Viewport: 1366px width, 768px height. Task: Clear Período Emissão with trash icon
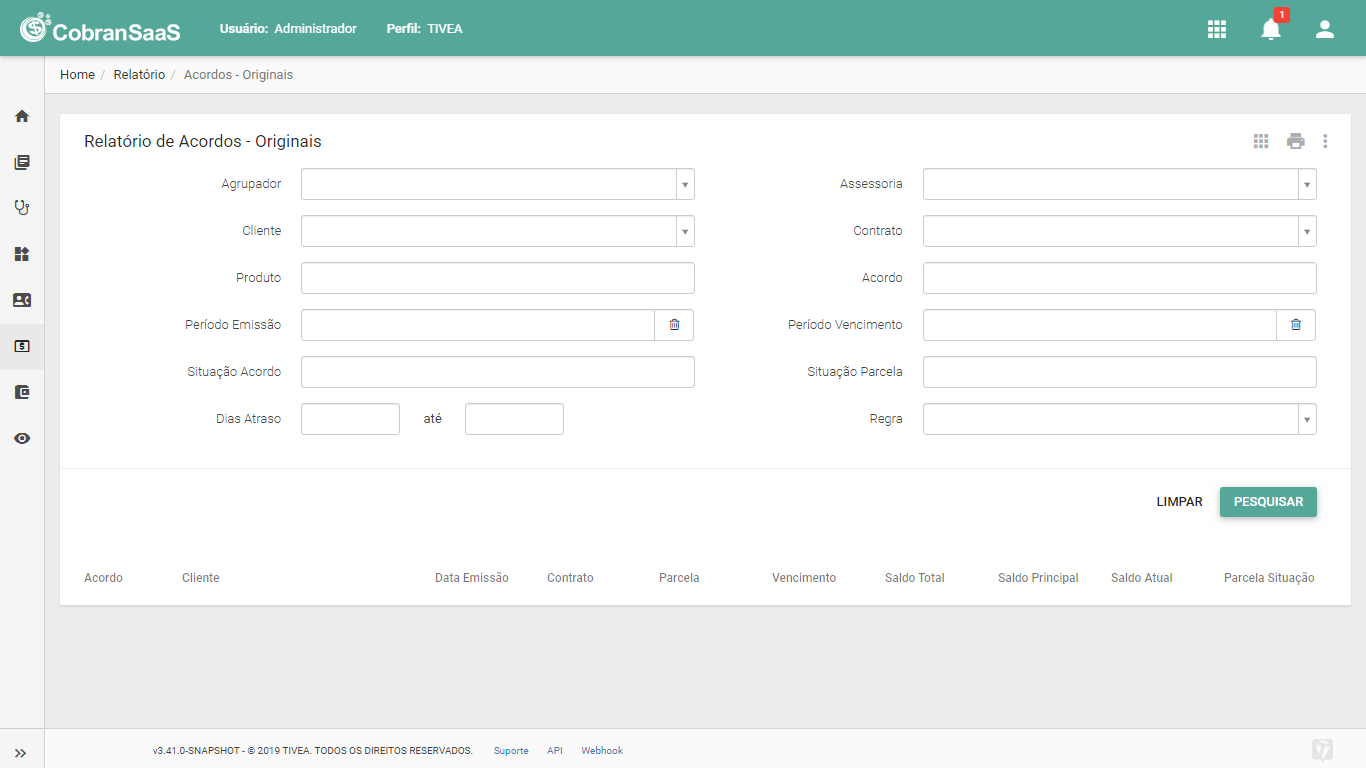click(x=674, y=325)
